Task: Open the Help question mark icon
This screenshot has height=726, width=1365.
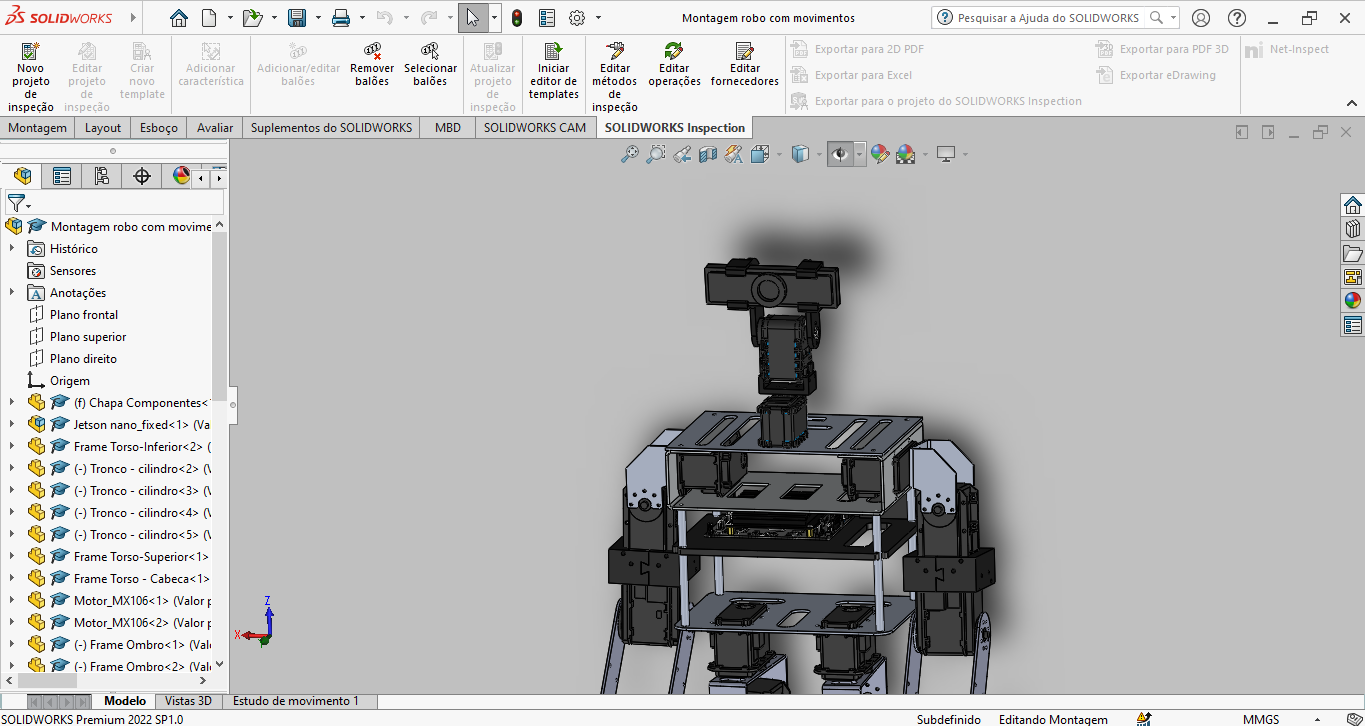Action: 1237,18
